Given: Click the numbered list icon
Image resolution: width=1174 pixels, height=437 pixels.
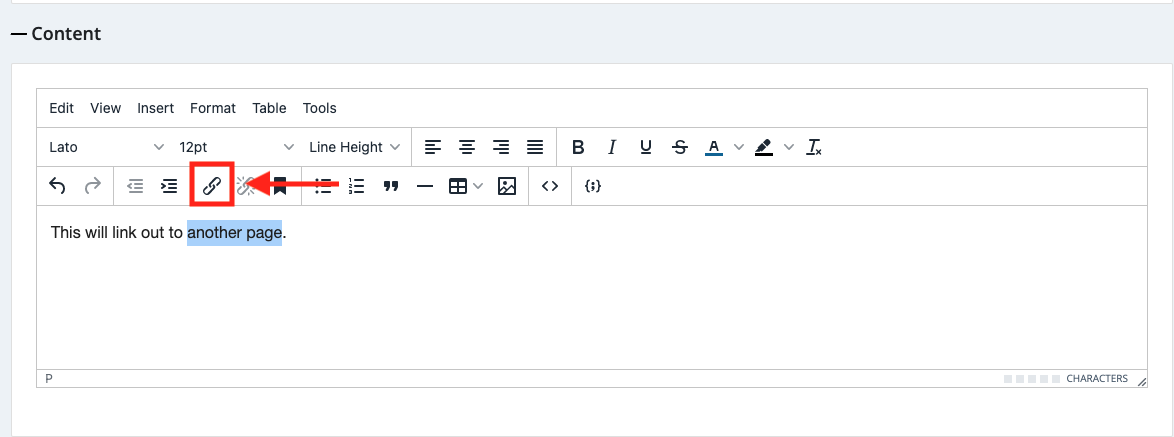Looking at the screenshot, I should tap(357, 186).
